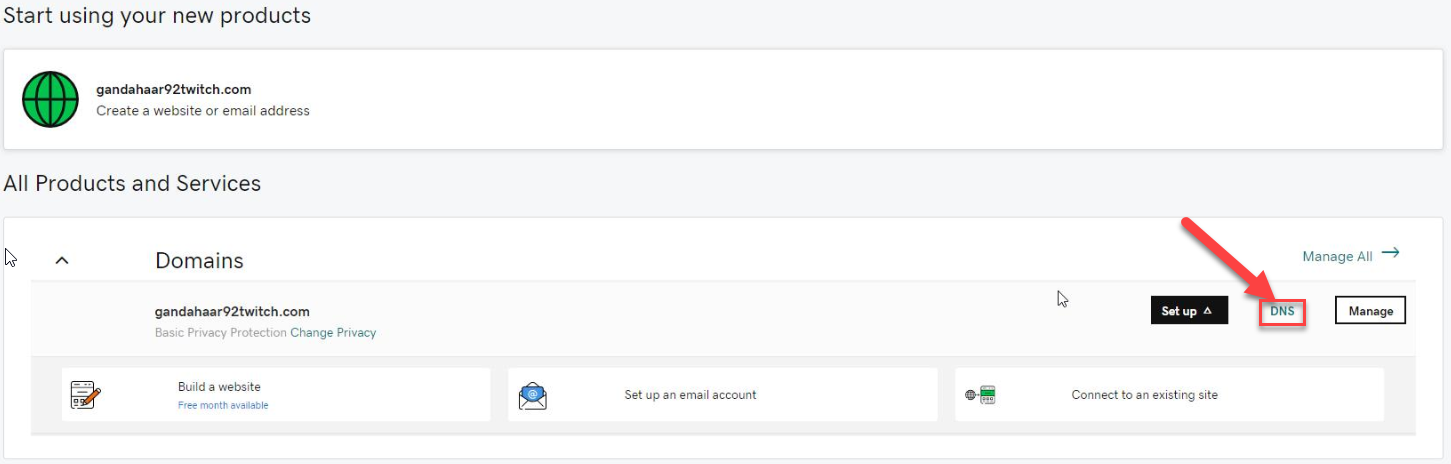Click the Domains section heading
This screenshot has height=464, width=1451.
[199, 260]
